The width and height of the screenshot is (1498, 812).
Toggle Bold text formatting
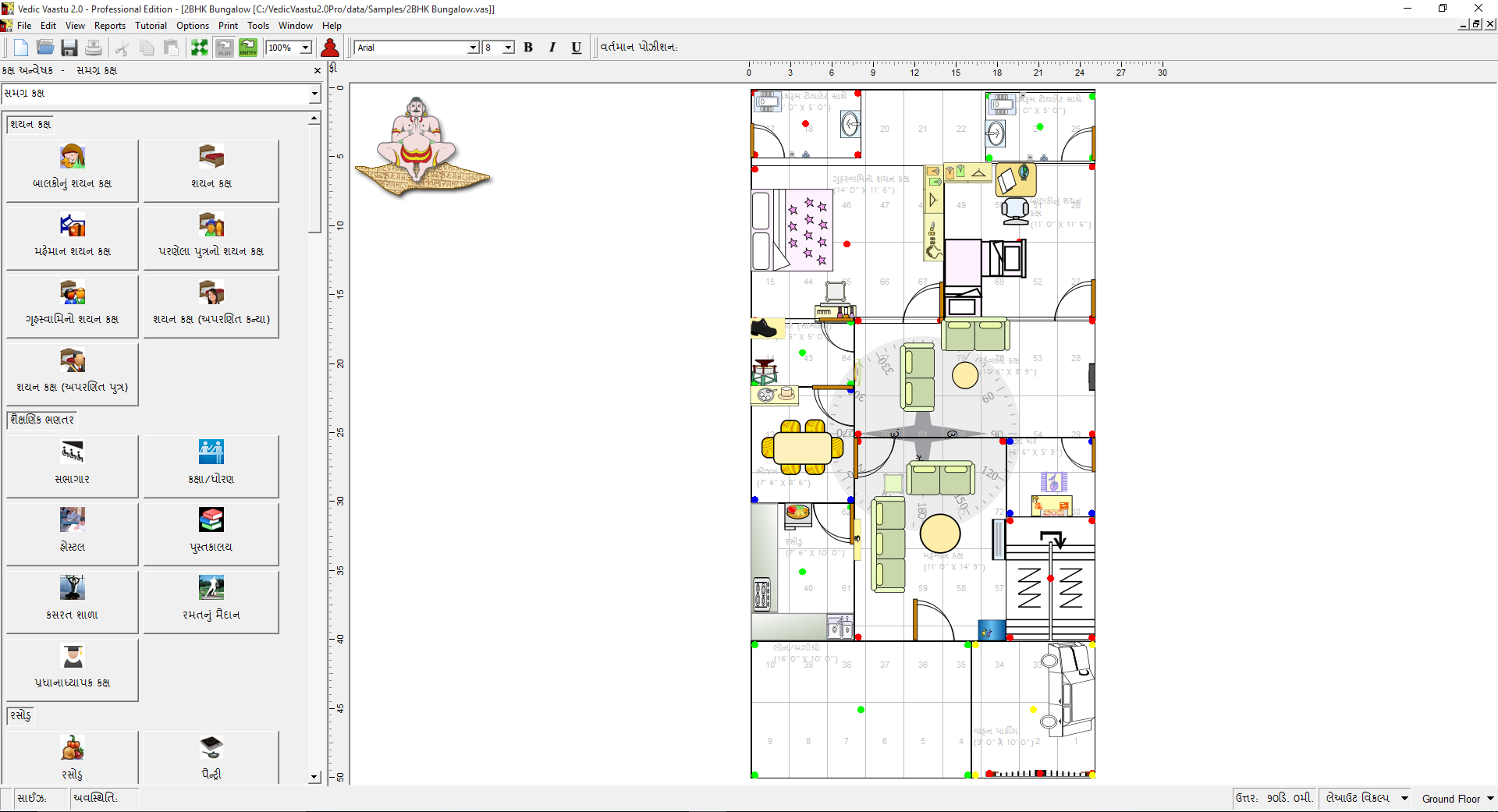pyautogui.click(x=528, y=48)
